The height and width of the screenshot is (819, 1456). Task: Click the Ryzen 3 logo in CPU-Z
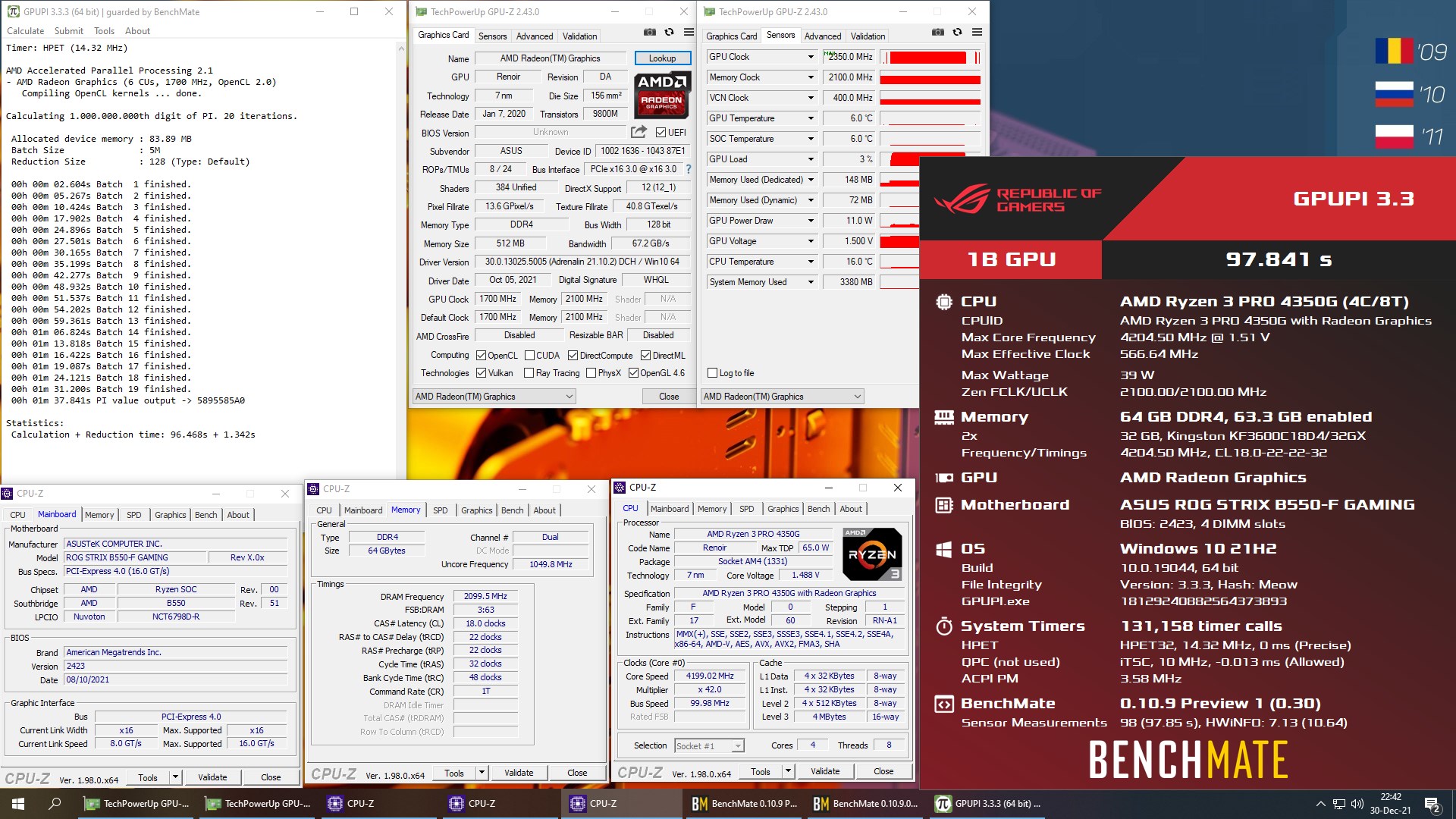(872, 554)
